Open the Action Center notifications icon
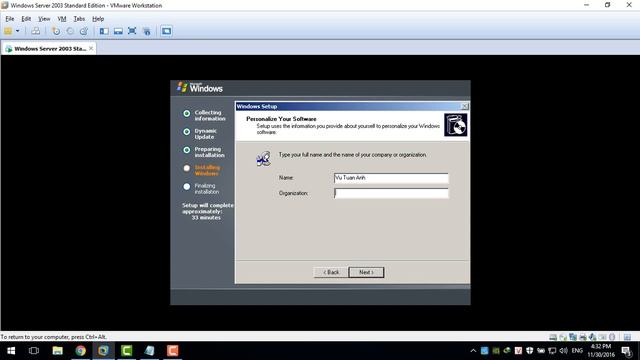The image size is (640, 360). 627,351
